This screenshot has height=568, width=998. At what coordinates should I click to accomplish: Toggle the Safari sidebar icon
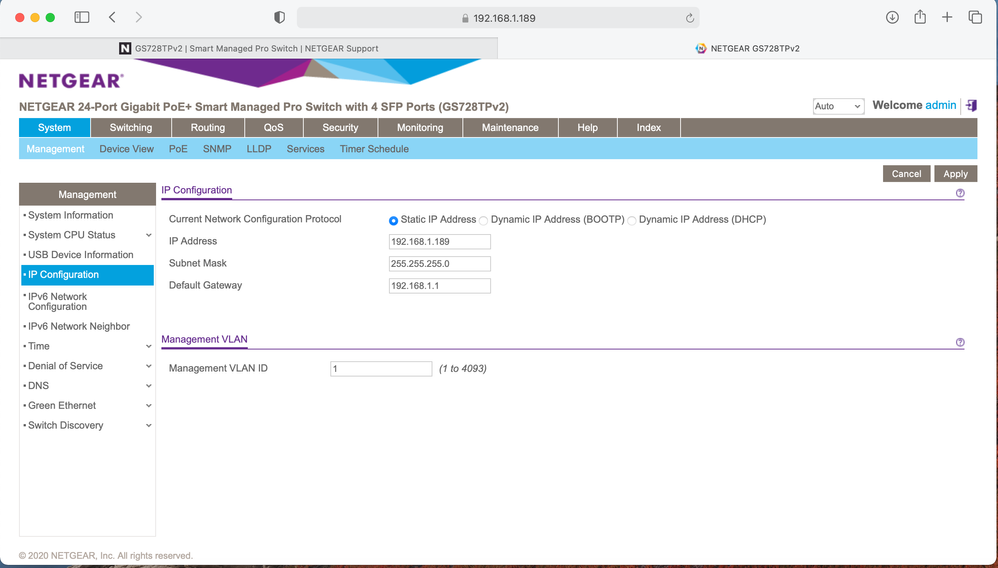click(81, 17)
